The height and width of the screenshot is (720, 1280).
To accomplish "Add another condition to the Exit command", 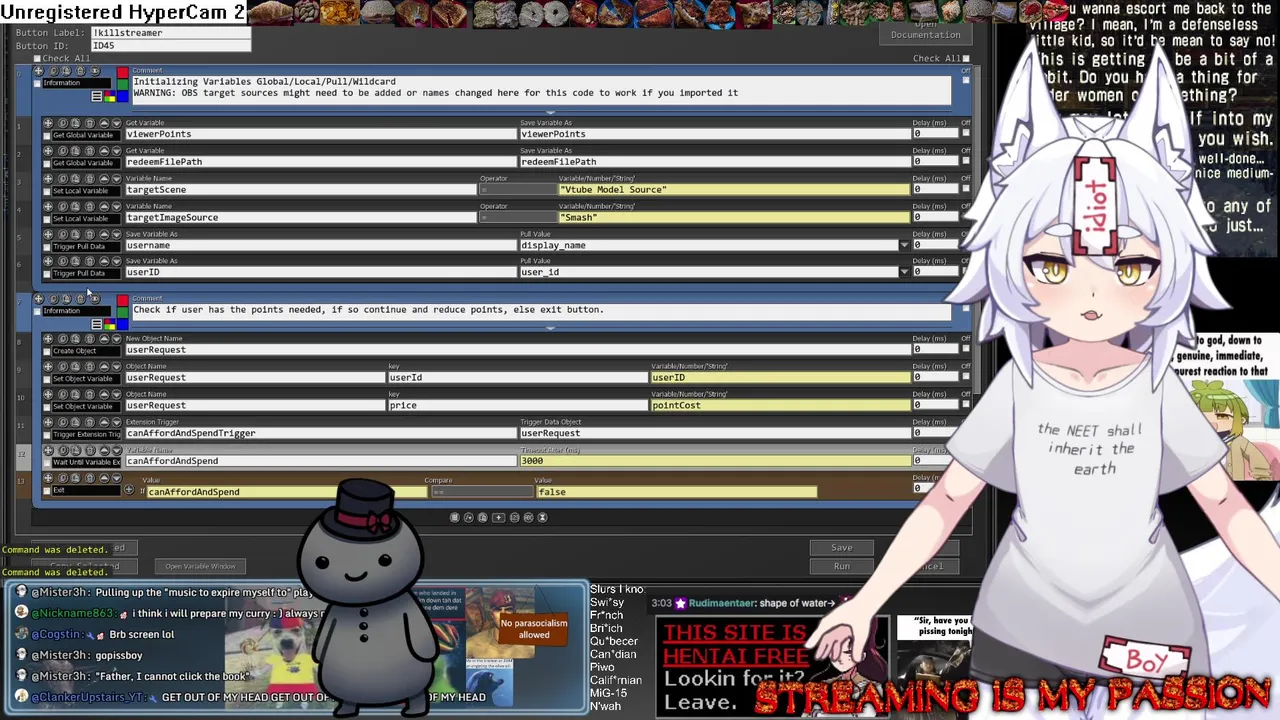I will (x=128, y=490).
